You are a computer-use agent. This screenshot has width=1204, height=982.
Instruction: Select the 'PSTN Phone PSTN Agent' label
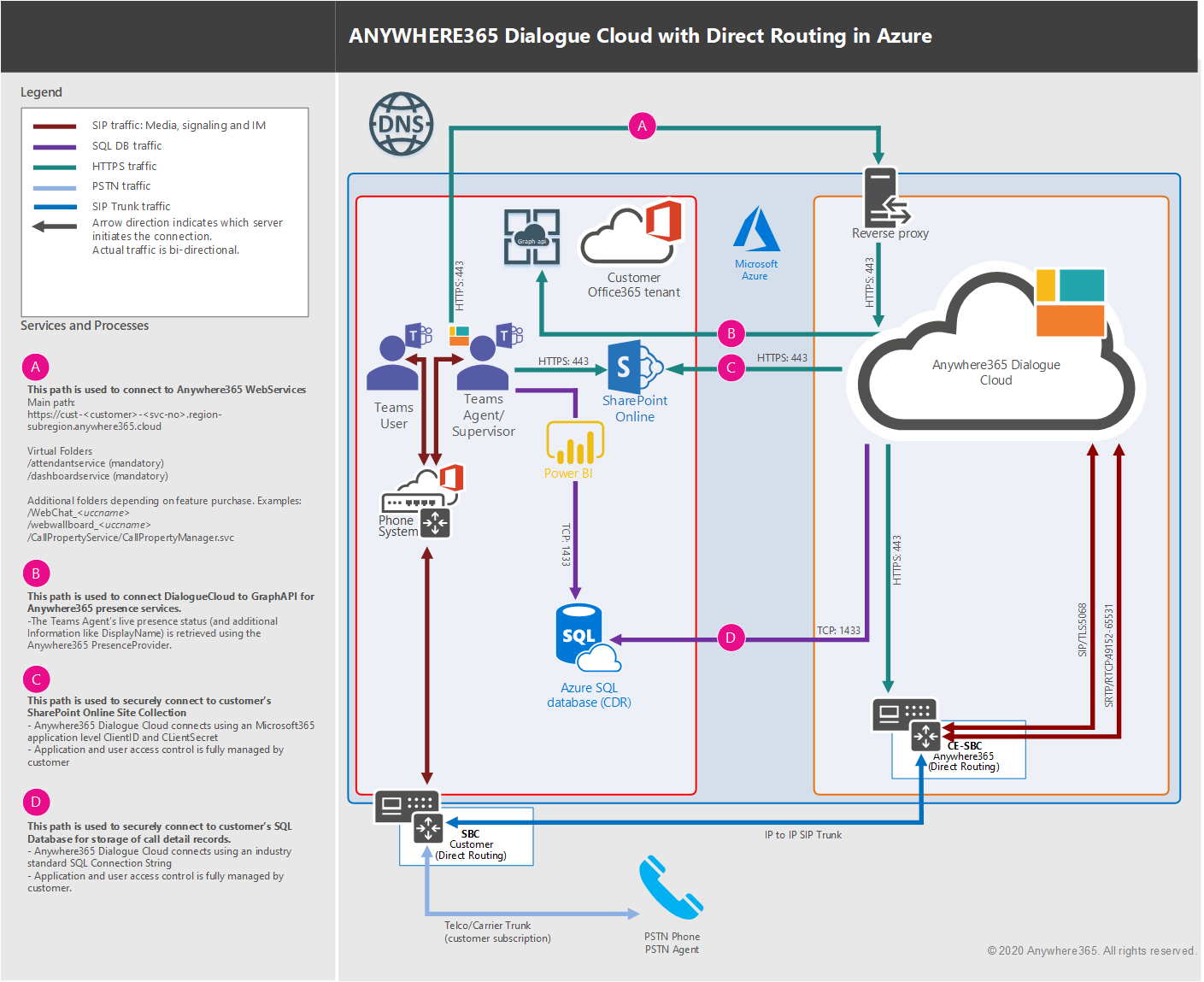point(672,944)
